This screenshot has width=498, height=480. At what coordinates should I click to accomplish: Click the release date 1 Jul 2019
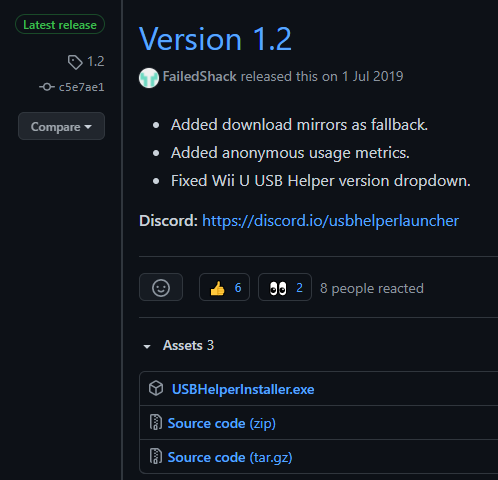point(373,76)
